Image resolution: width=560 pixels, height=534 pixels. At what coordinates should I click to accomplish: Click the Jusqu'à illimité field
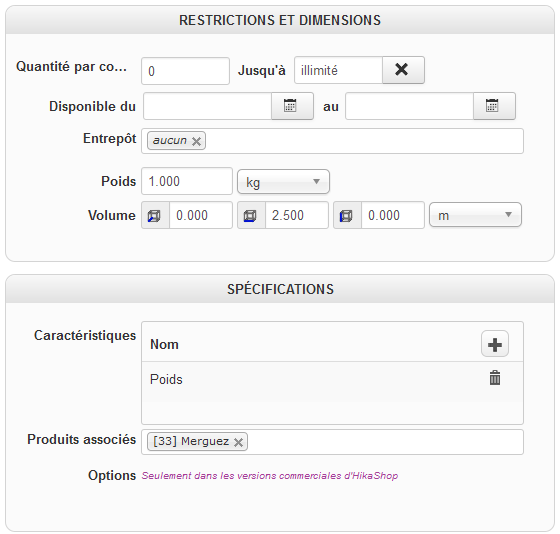click(338, 70)
